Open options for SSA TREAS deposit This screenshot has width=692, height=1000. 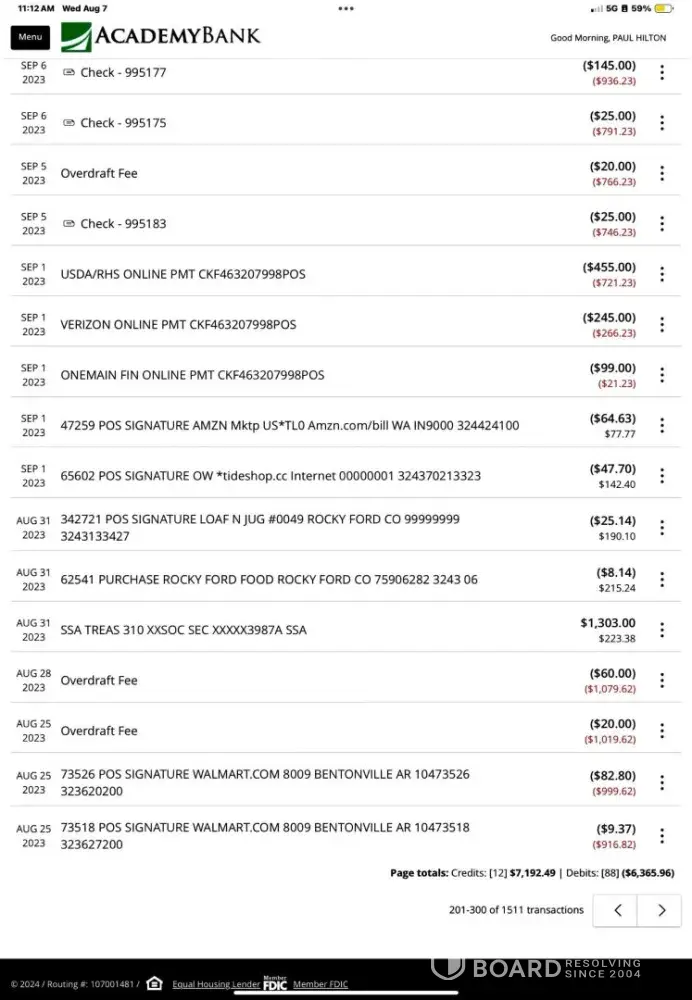(x=662, y=630)
